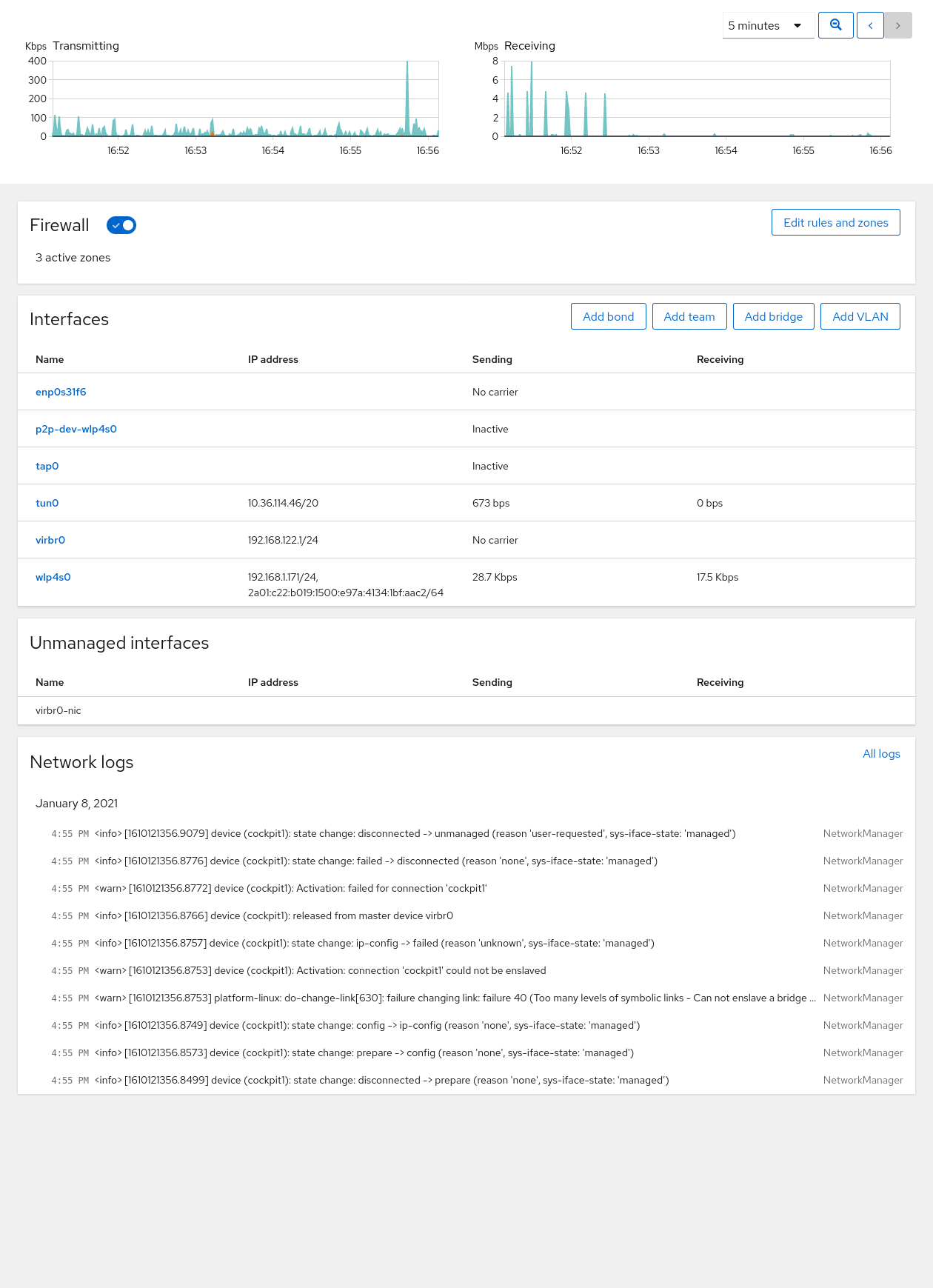933x1288 pixels.
Task: Click the virbr0-nic unmanaged interface row
Action: (466, 710)
